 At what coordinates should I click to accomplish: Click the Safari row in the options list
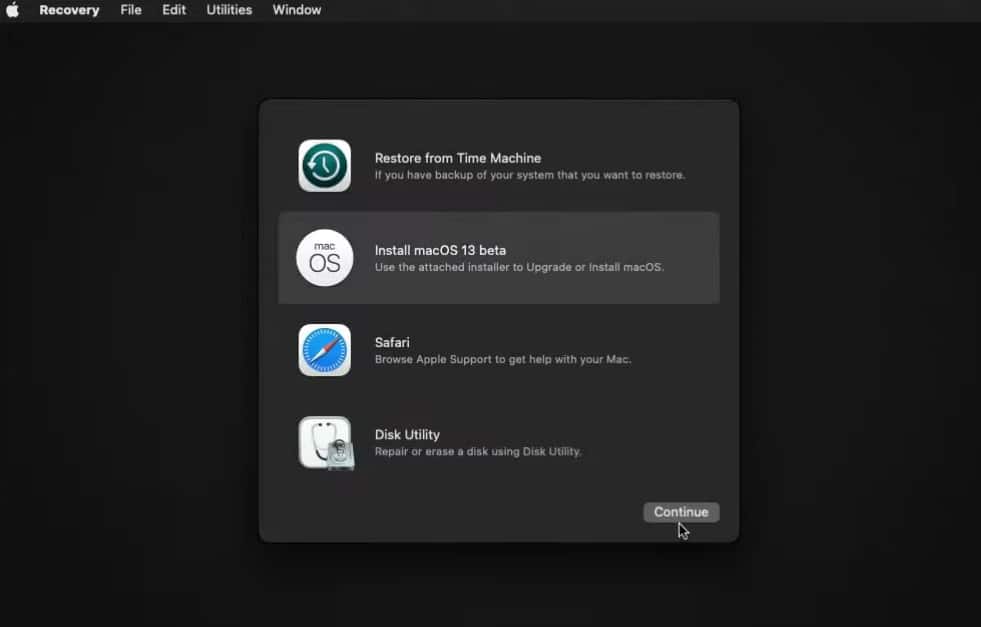(498, 350)
